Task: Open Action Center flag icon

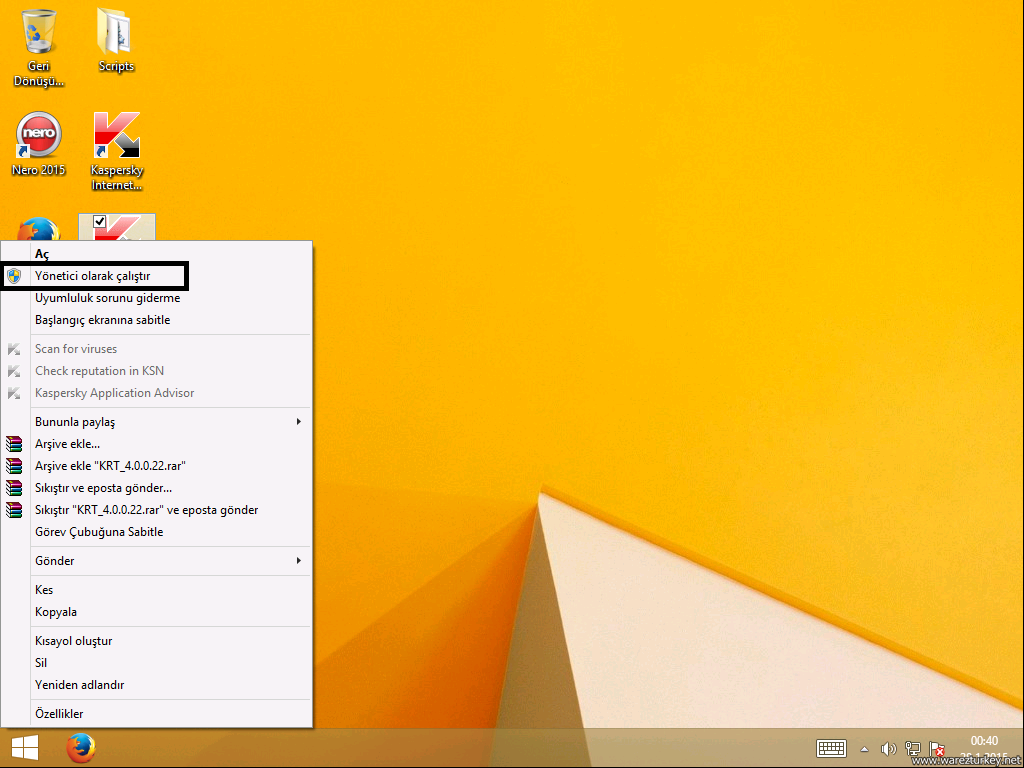Action: coord(938,748)
